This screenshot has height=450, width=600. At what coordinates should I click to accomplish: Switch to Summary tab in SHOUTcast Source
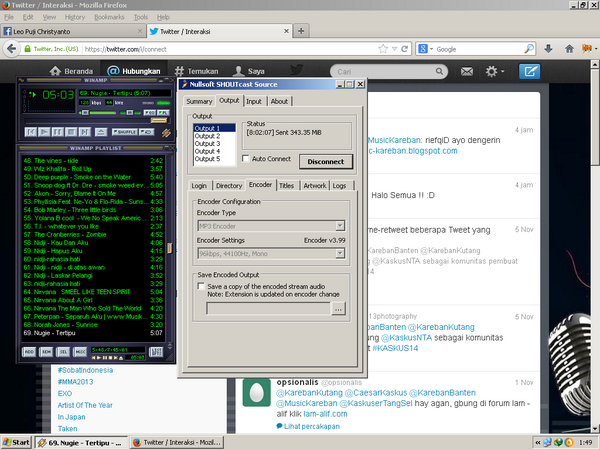[199, 101]
